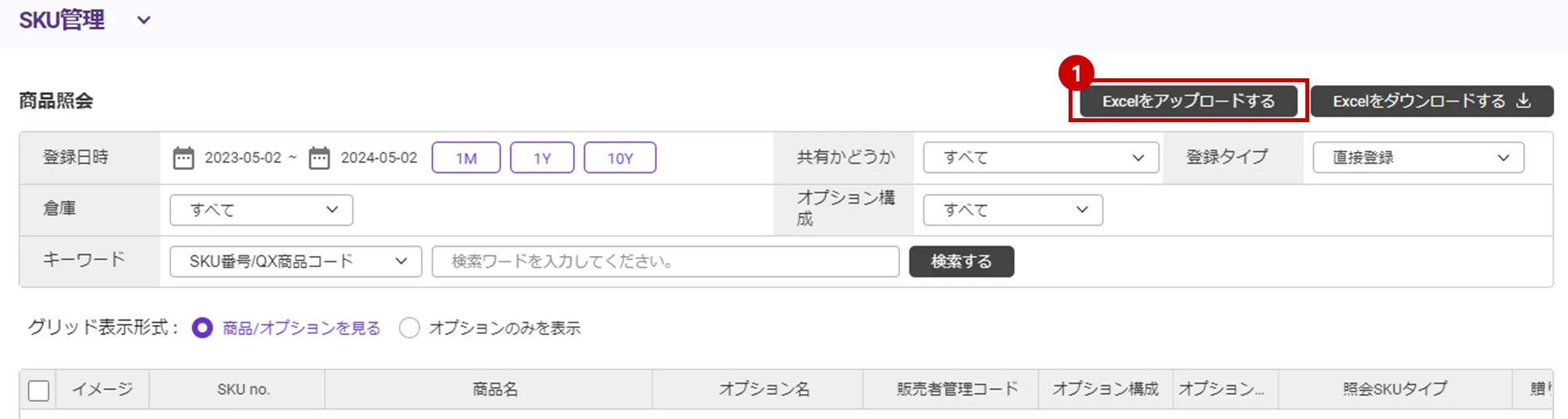
Task: Expand the 倉庫 dropdown
Action: [x=261, y=210]
